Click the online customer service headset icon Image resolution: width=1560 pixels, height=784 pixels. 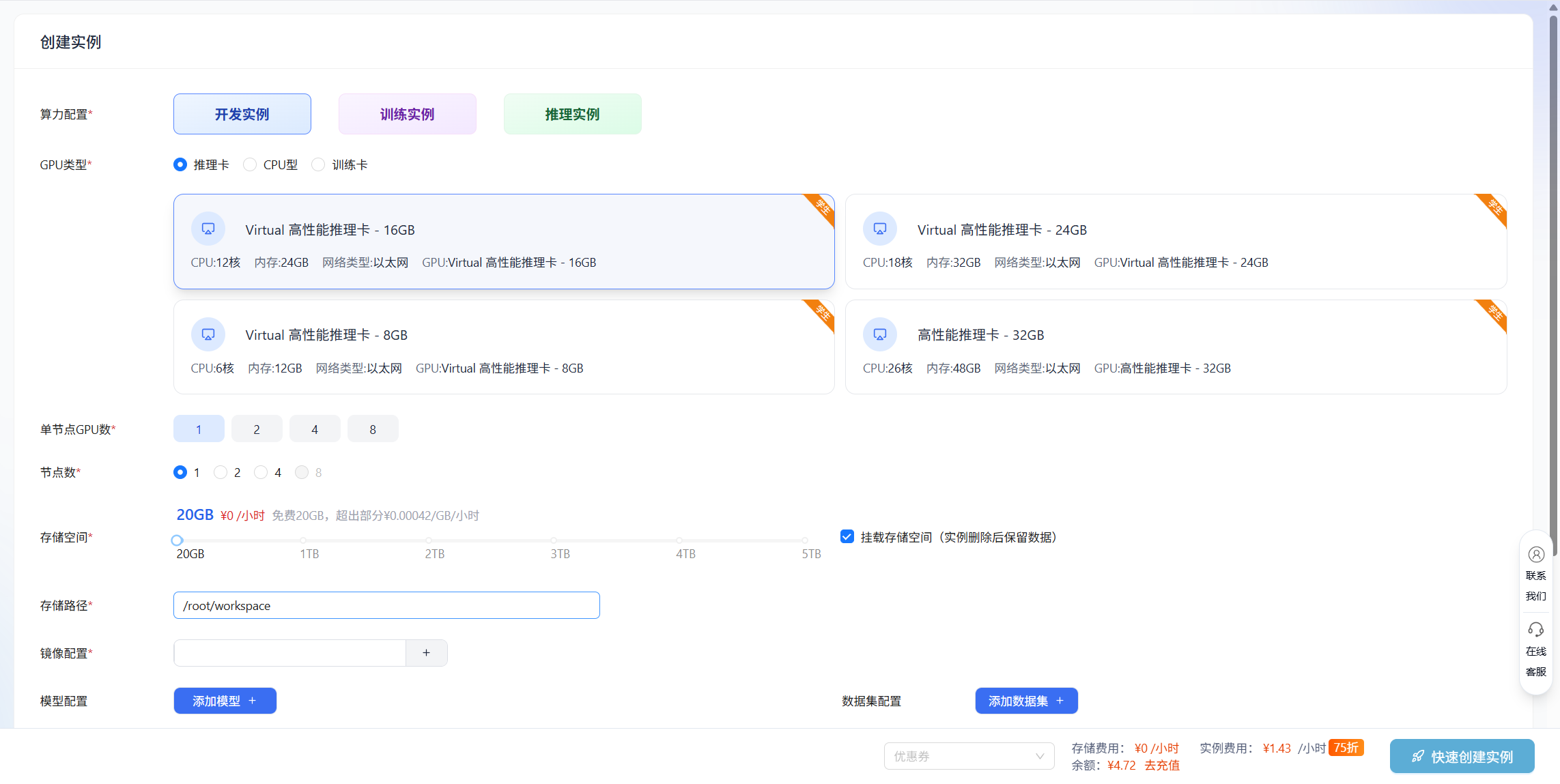coord(1536,629)
